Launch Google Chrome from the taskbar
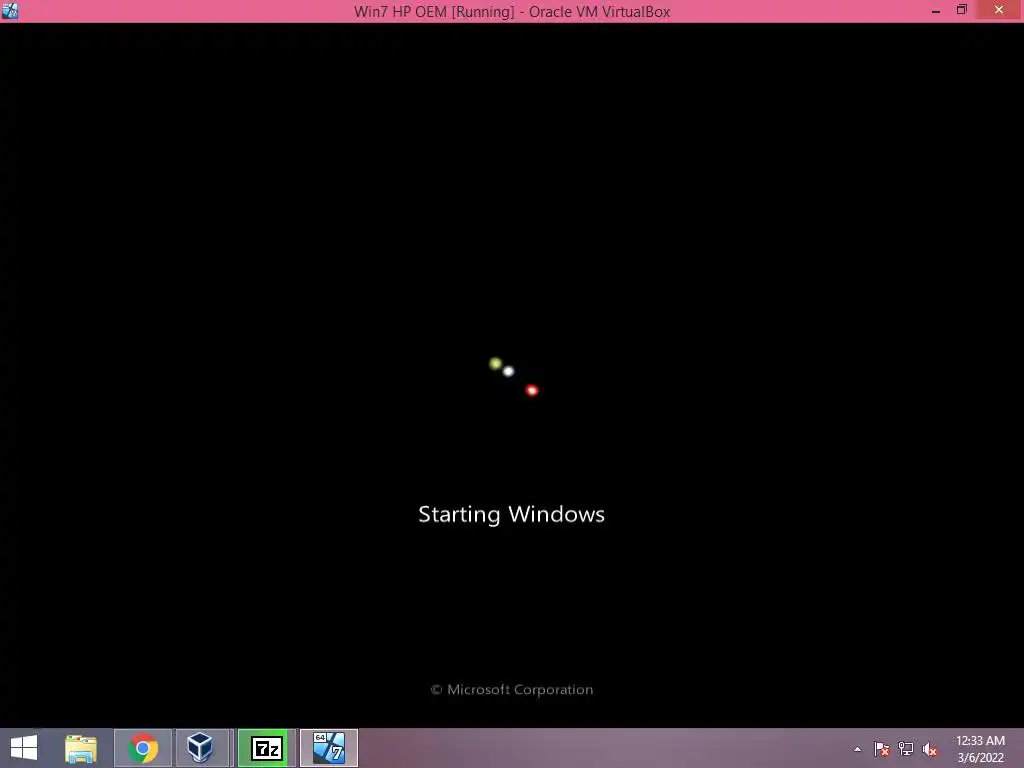 [x=143, y=748]
